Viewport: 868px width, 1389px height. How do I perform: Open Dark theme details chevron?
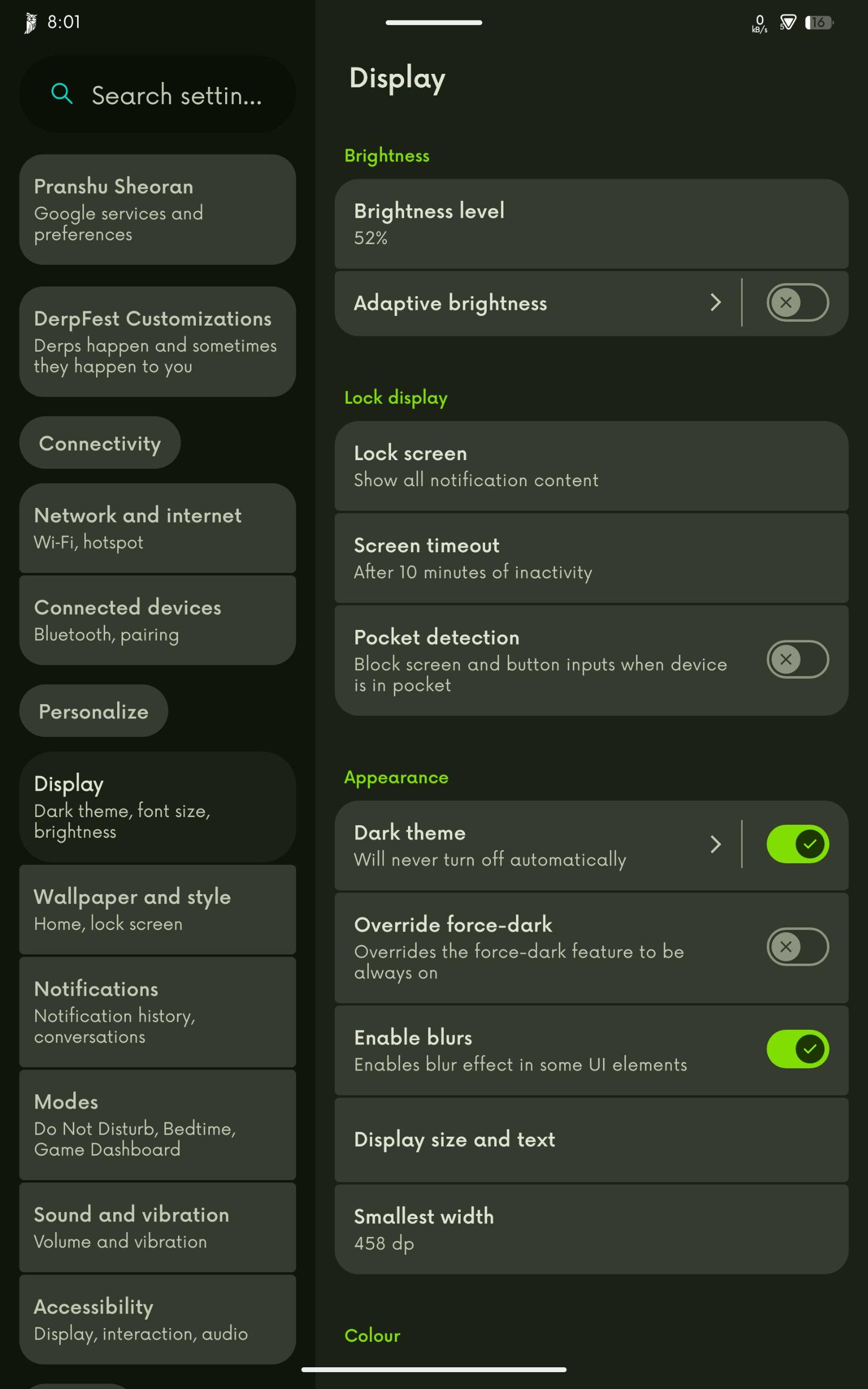(x=716, y=844)
